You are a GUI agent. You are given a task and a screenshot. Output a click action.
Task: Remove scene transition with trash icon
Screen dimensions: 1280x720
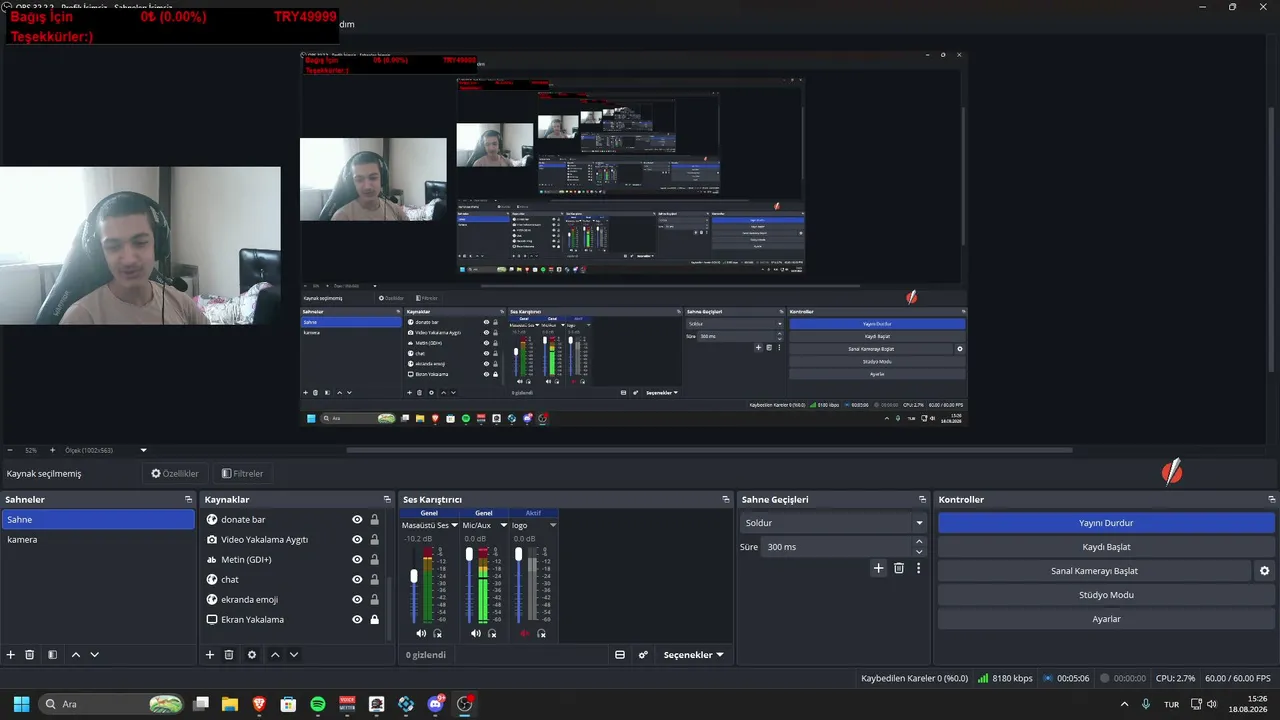coord(899,568)
